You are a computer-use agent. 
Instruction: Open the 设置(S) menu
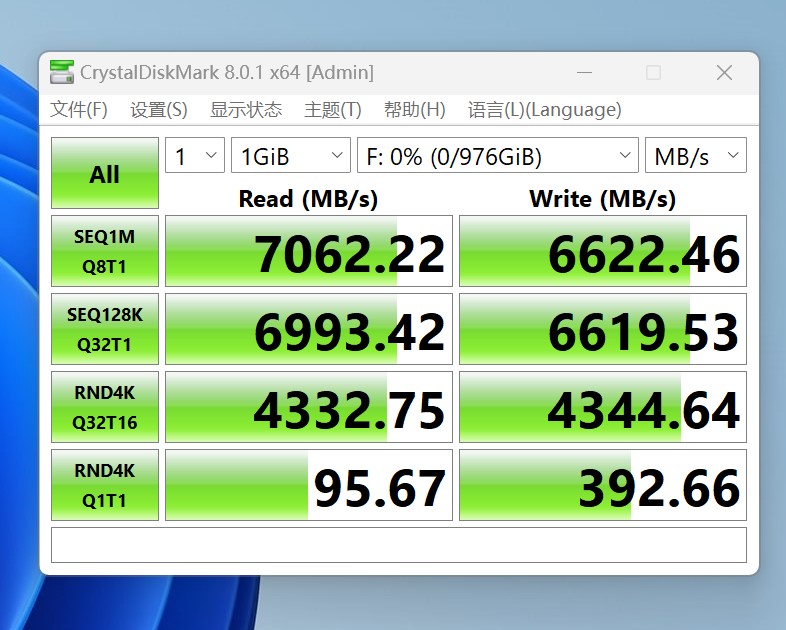158,109
